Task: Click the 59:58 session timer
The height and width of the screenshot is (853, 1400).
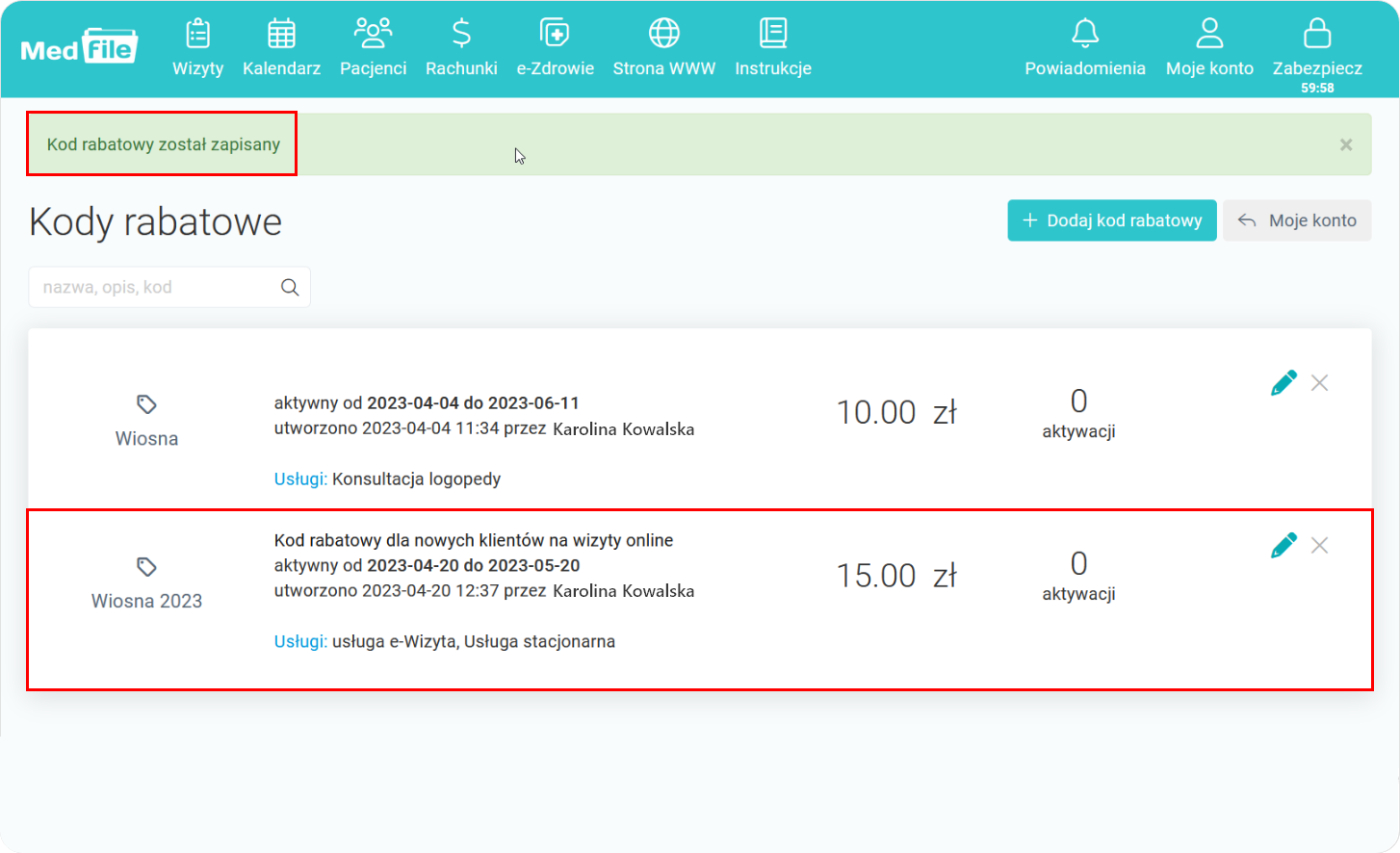Action: [x=1317, y=88]
